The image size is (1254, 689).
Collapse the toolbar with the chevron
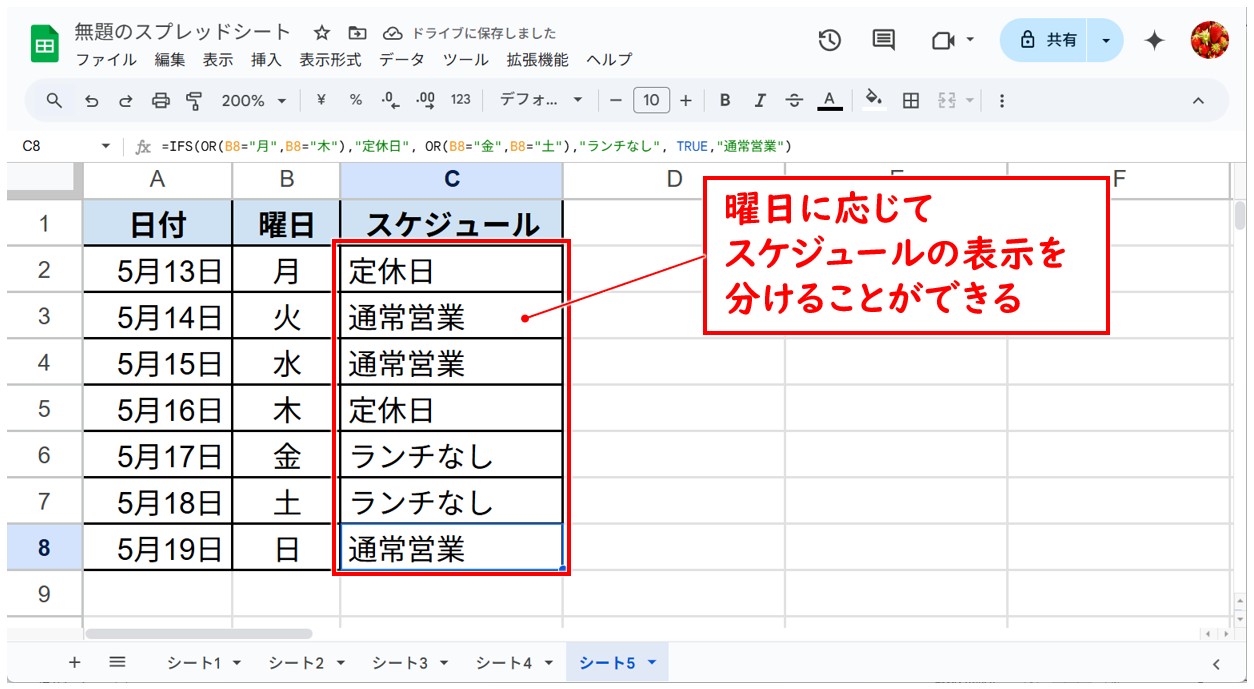click(x=1199, y=100)
